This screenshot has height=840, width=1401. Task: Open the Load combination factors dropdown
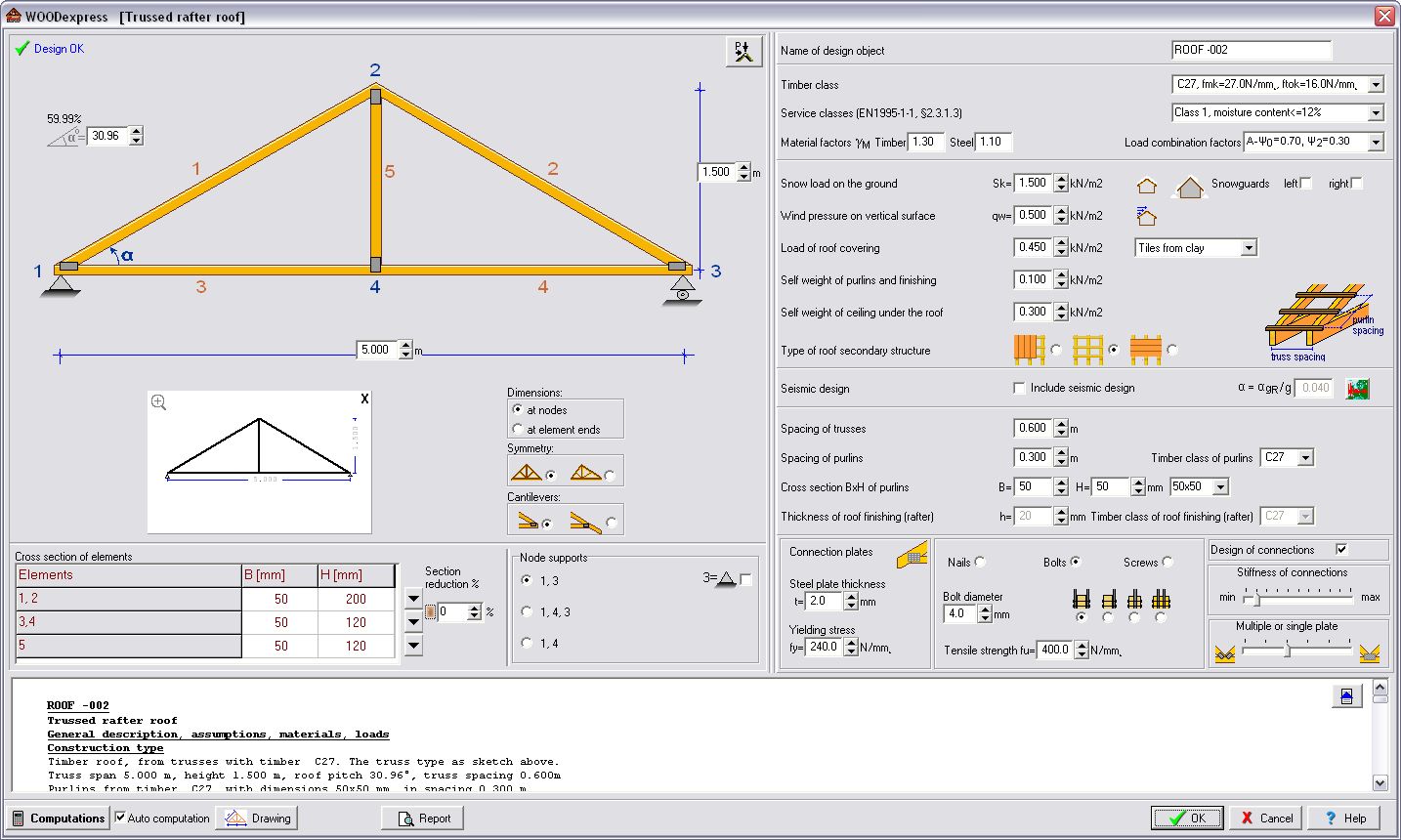click(x=1376, y=143)
